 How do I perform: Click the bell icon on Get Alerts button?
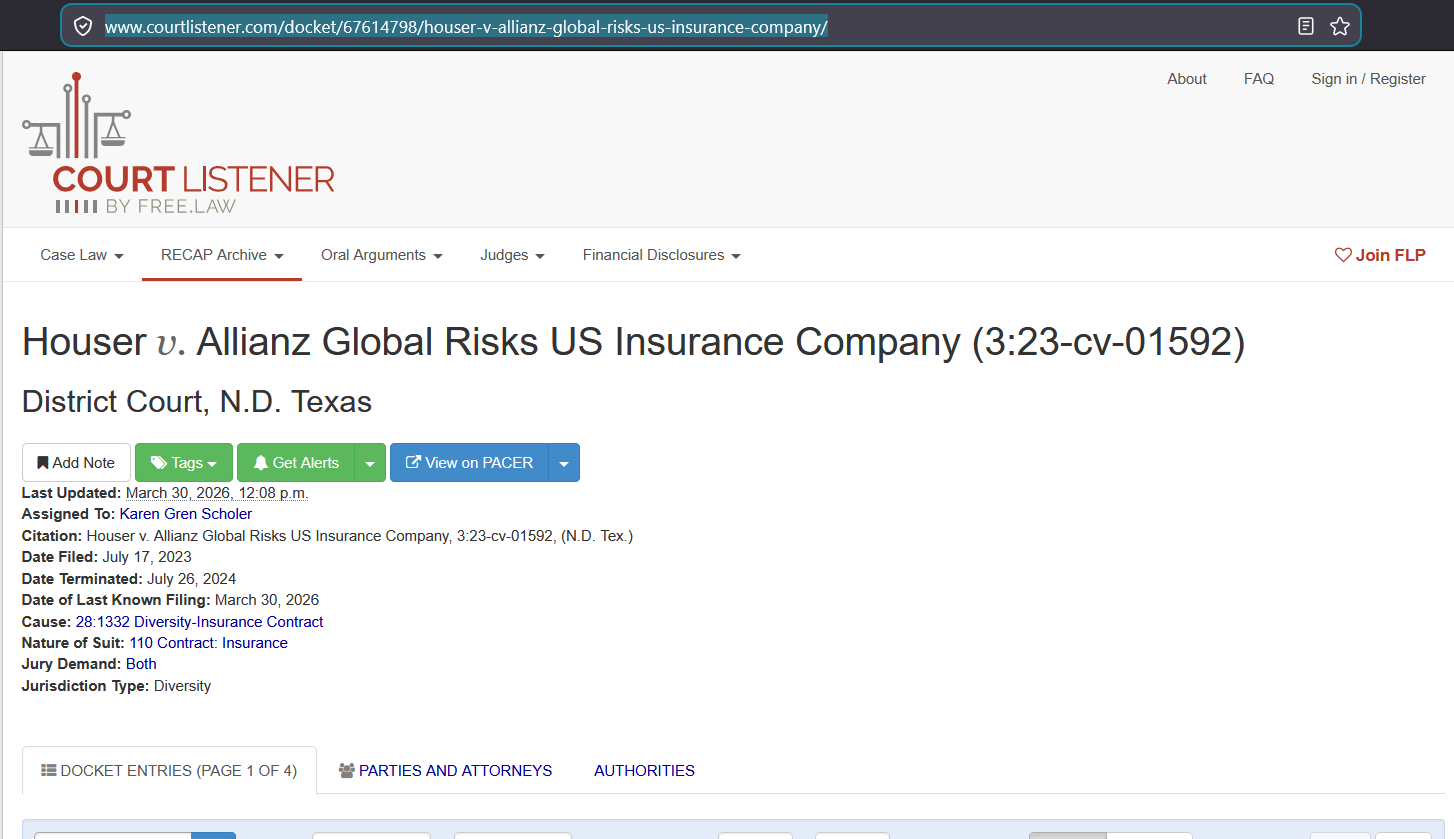click(261, 462)
